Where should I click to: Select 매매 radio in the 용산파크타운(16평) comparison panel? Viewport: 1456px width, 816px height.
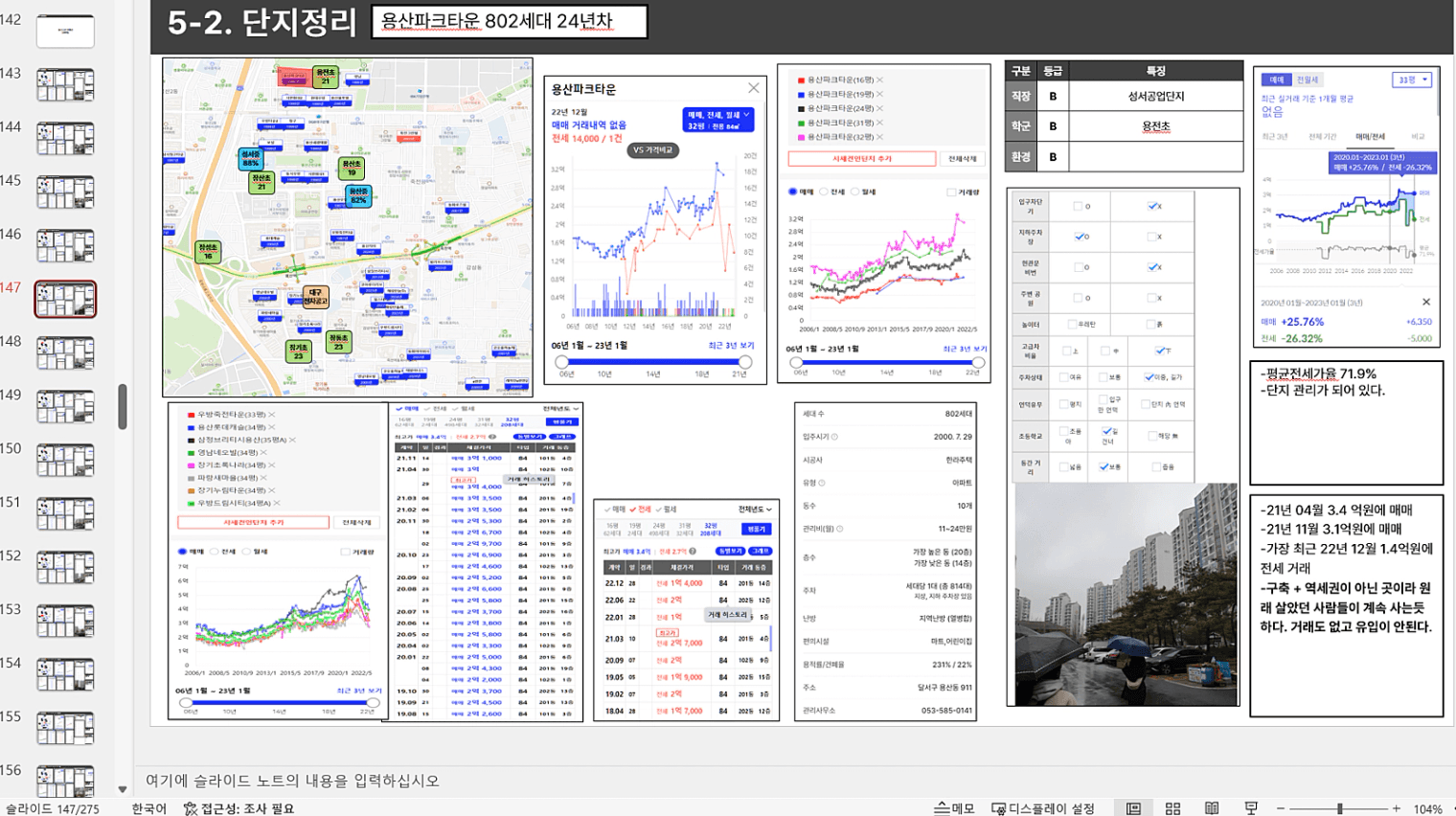coord(793,192)
